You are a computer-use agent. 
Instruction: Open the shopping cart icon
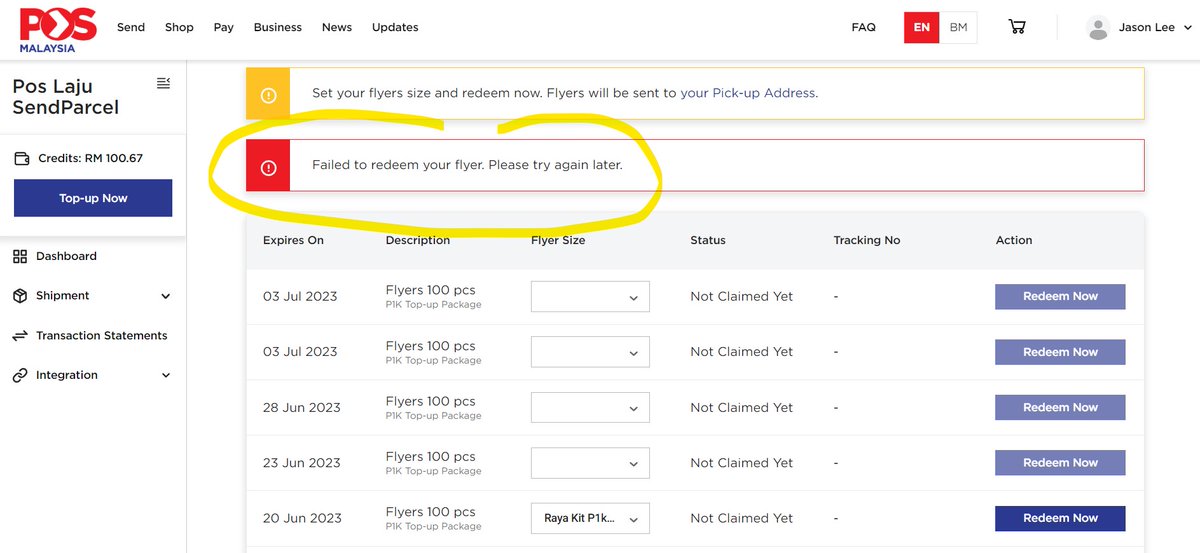coord(1017,27)
